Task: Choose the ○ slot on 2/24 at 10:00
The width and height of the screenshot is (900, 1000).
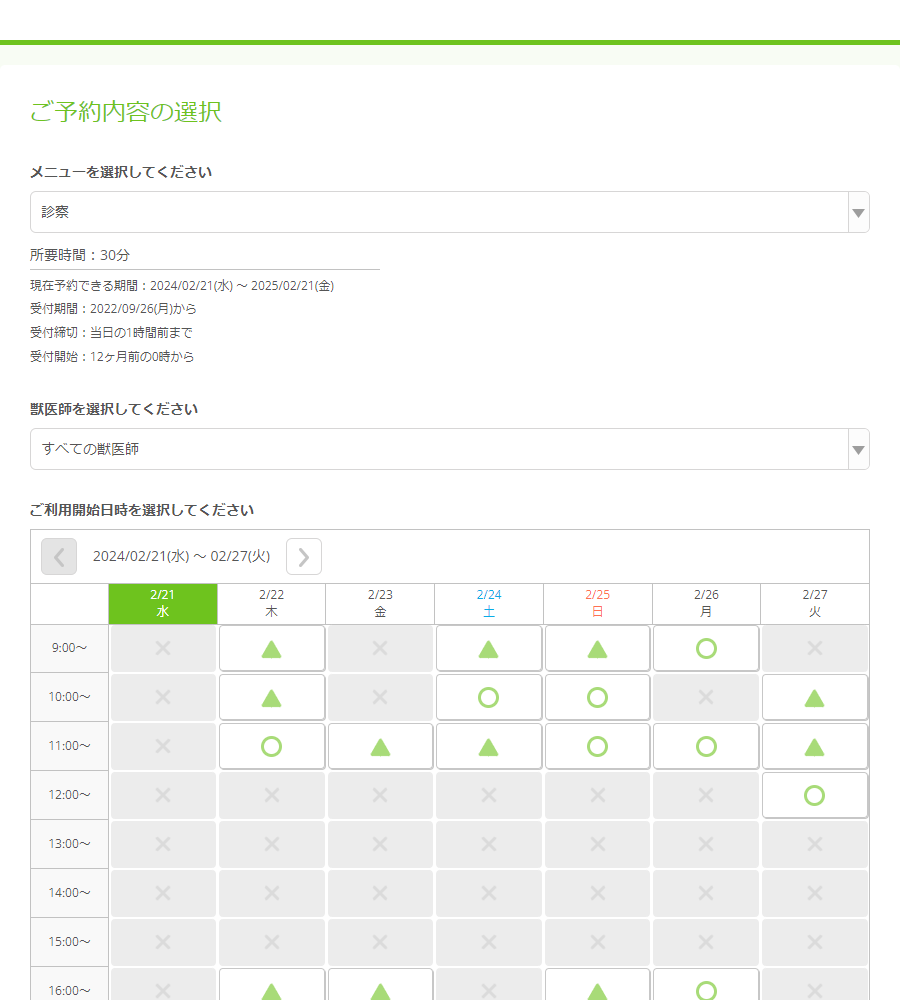Action: (x=489, y=697)
